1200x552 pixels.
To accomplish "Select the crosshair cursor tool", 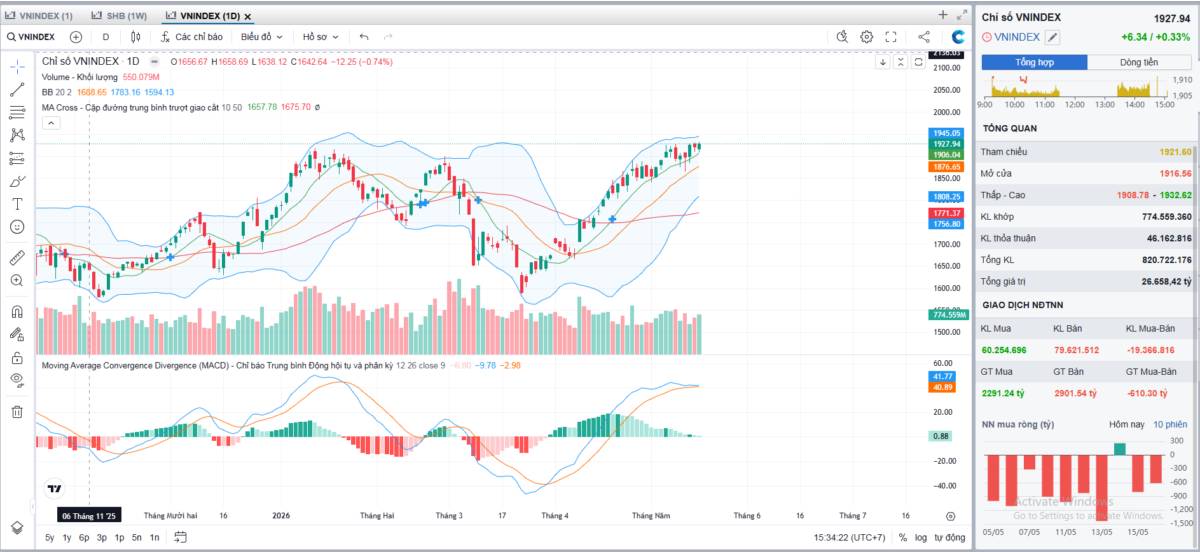I will (17, 66).
